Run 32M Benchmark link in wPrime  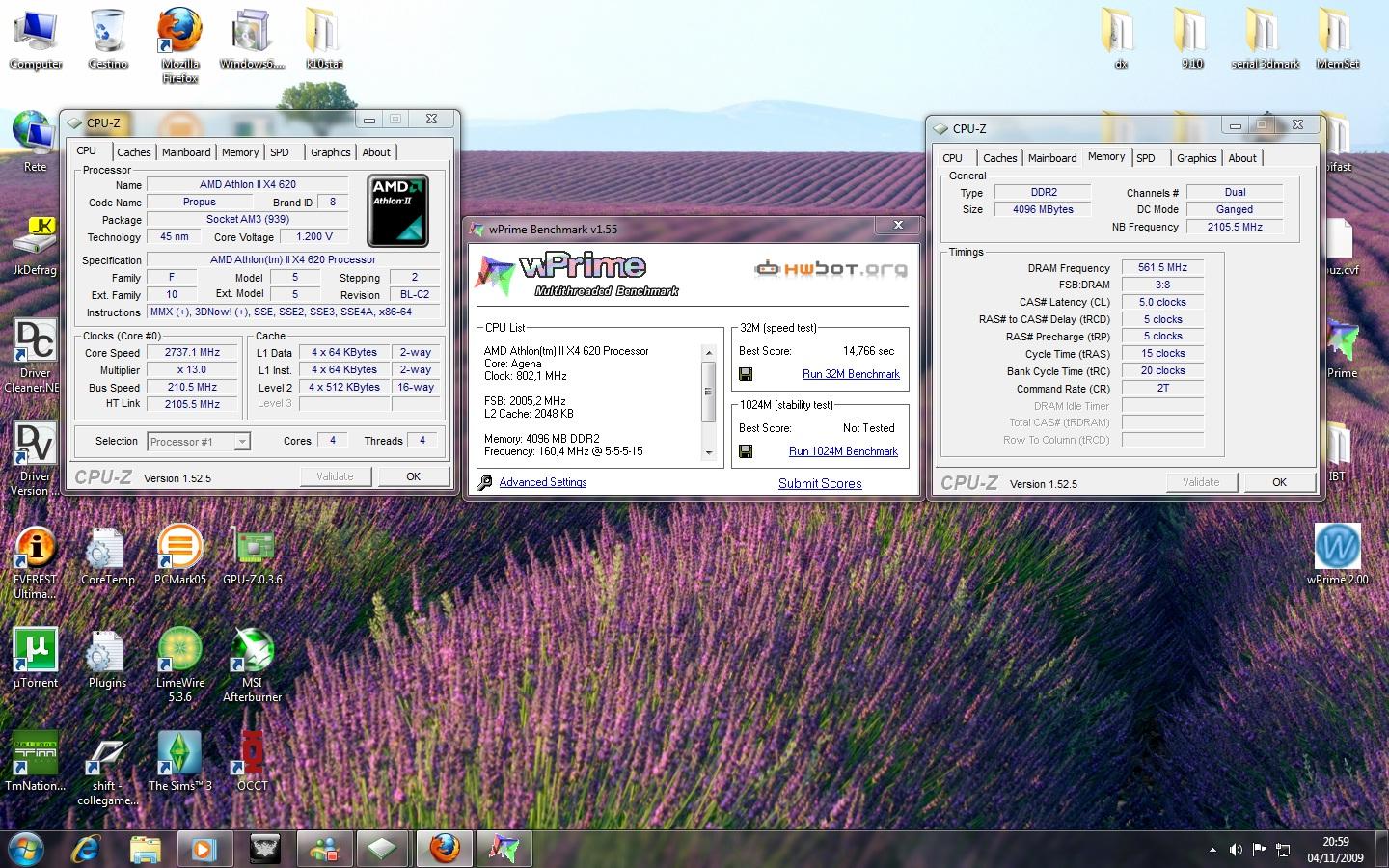pos(851,374)
